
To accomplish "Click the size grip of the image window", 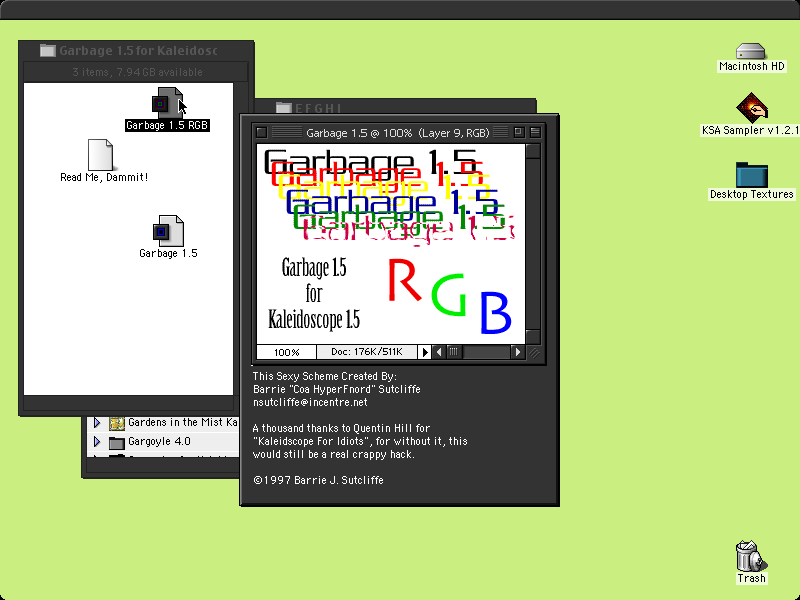I will coord(534,353).
